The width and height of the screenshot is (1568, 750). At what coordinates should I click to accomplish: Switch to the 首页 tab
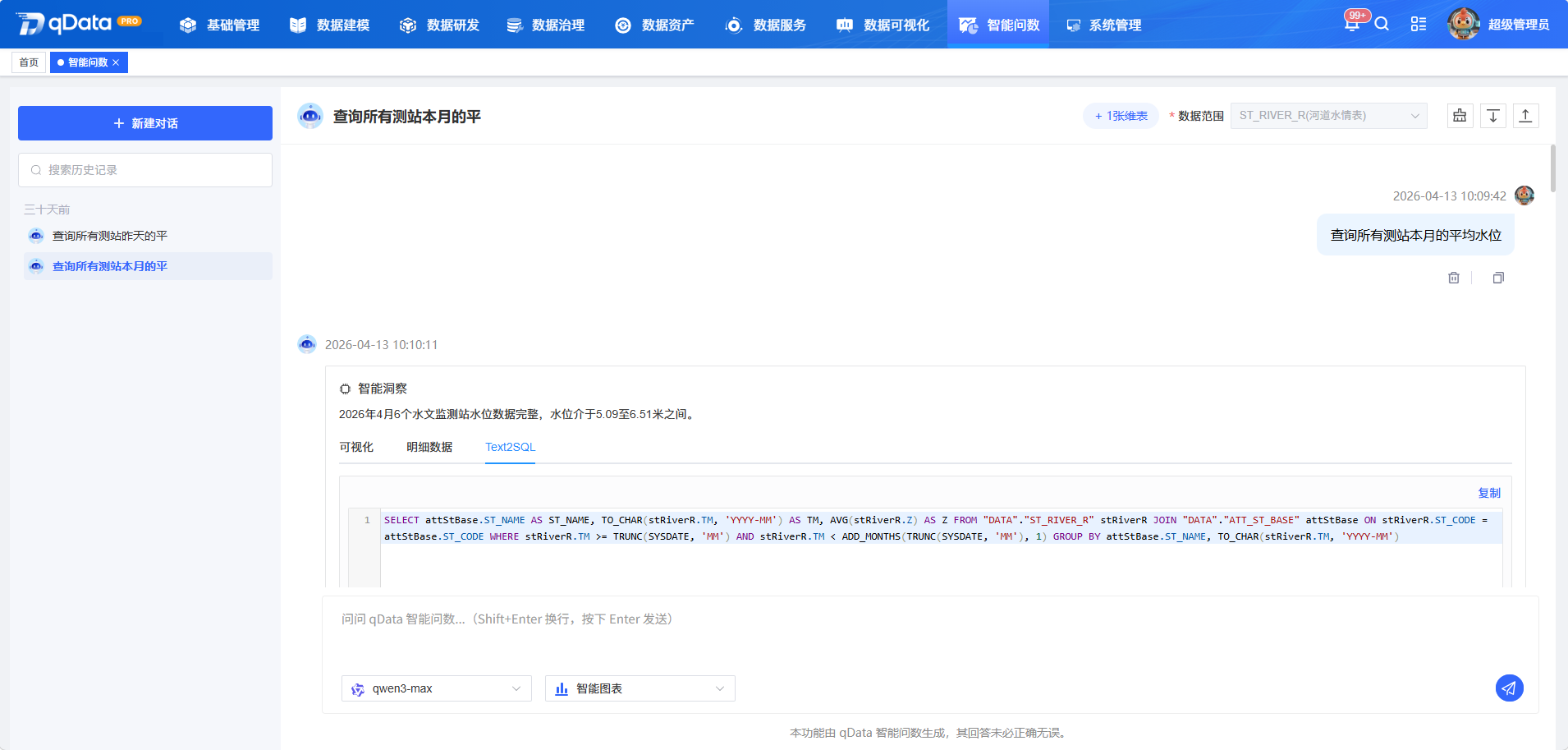[29, 62]
